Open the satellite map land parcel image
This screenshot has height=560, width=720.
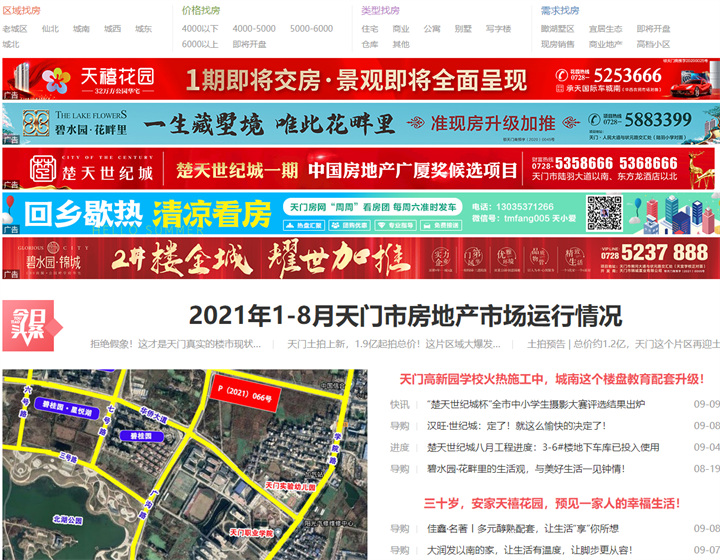[x=186, y=465]
